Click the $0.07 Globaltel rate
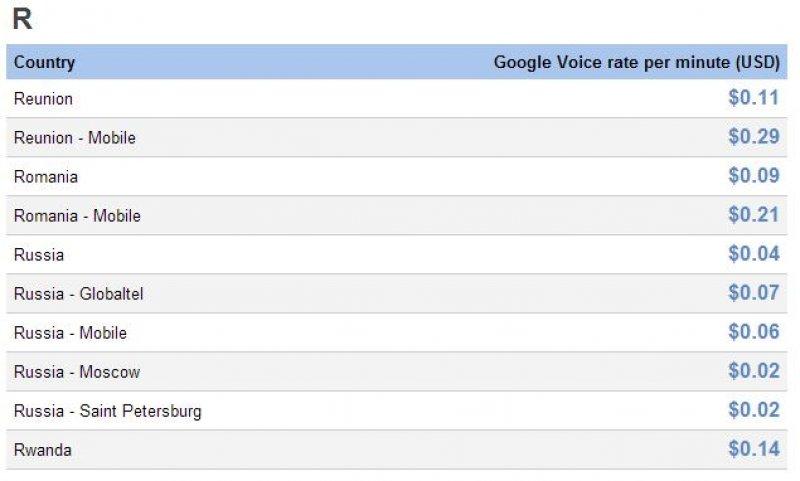 point(753,293)
